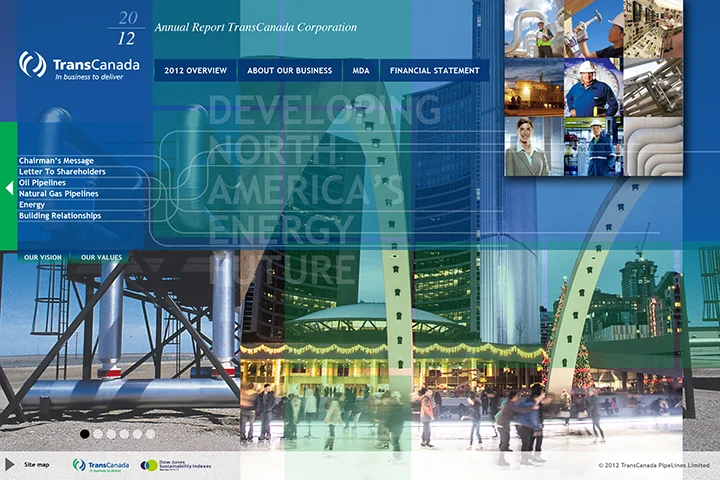Open thumbnail of businesswoman in suit

click(x=534, y=147)
